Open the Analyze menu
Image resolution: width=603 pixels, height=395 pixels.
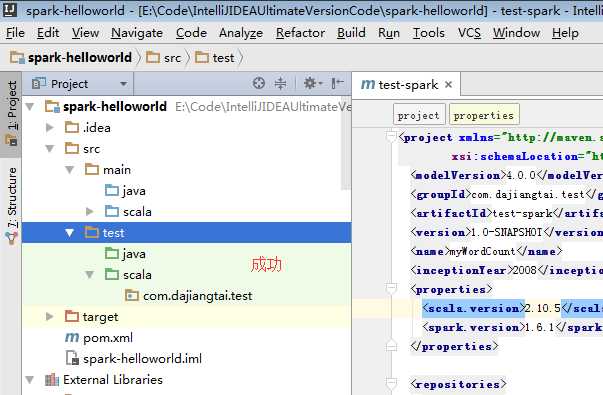click(x=241, y=33)
